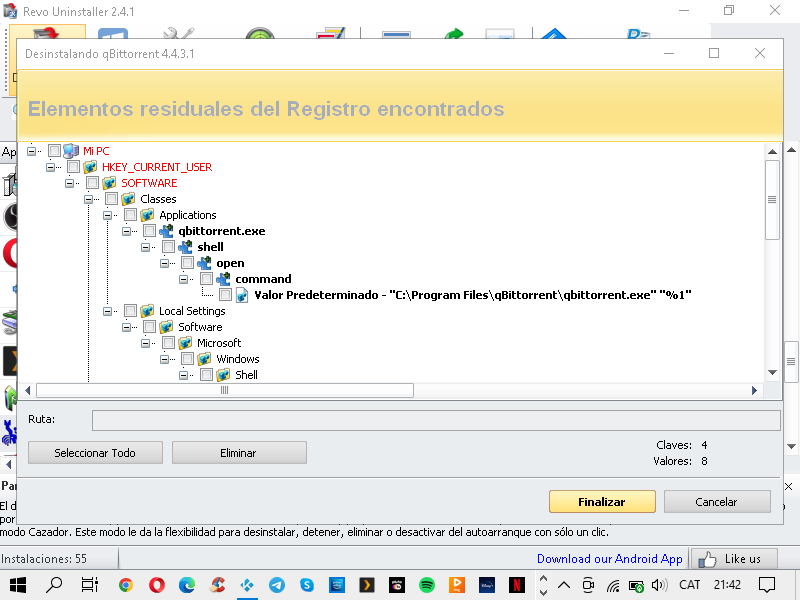This screenshot has height=600, width=800.
Task: Switch to Kodi on the taskbar
Action: pyautogui.click(x=247, y=585)
